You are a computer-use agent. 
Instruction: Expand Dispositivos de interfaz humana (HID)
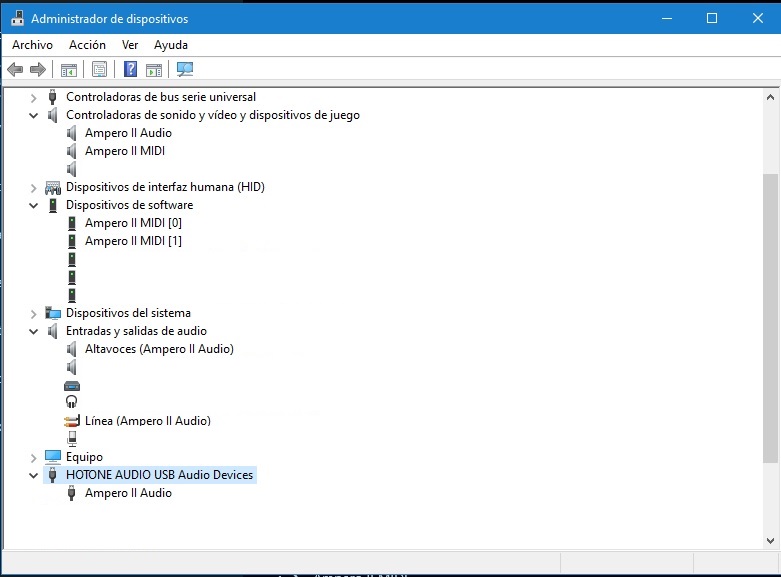(x=33, y=187)
